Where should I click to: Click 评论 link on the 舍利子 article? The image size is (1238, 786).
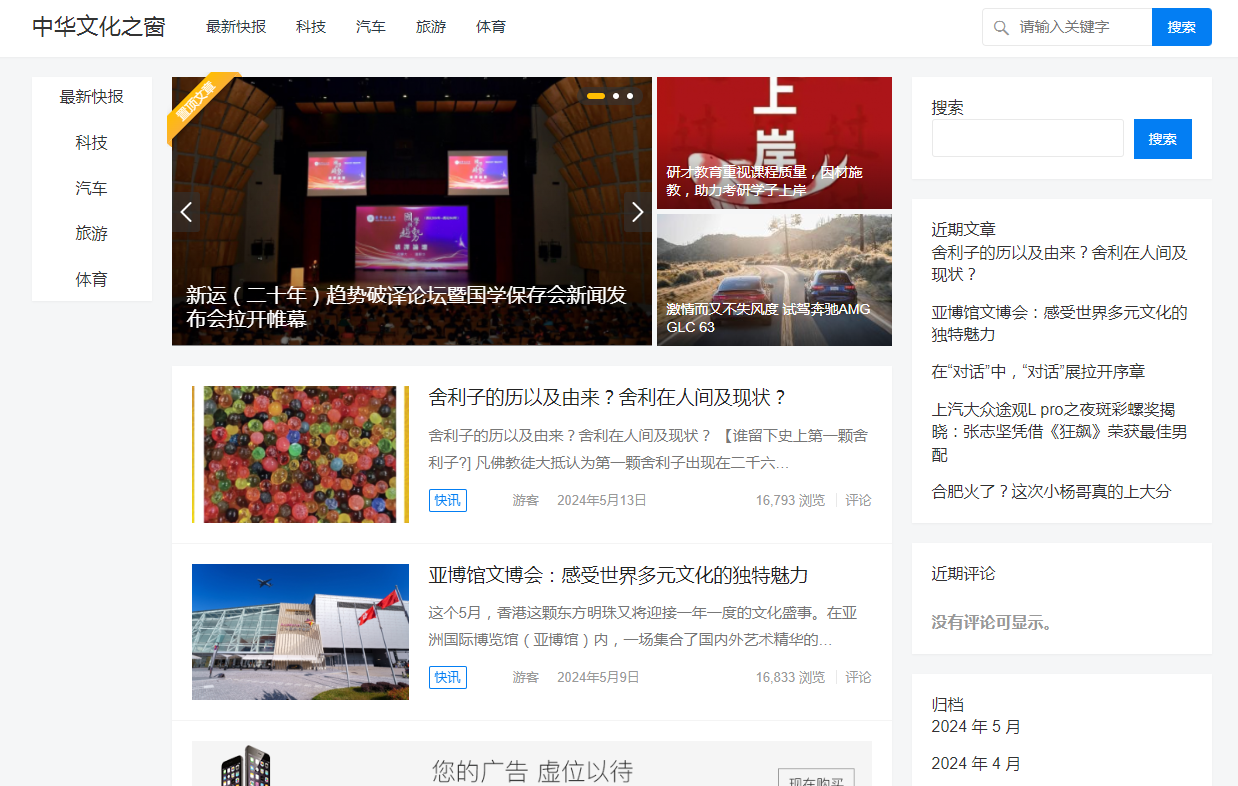(x=859, y=500)
